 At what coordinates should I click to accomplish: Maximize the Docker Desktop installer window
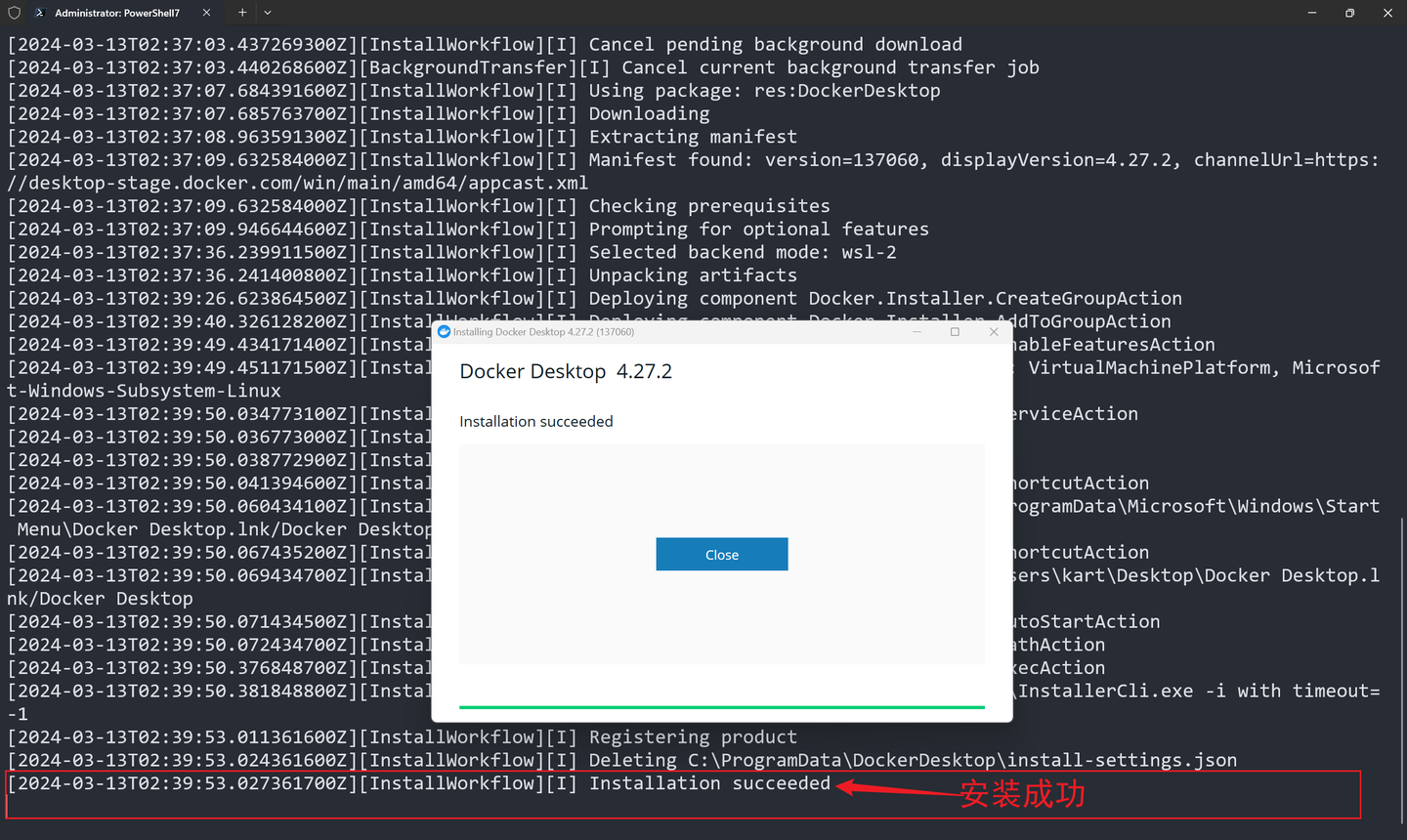(x=955, y=332)
